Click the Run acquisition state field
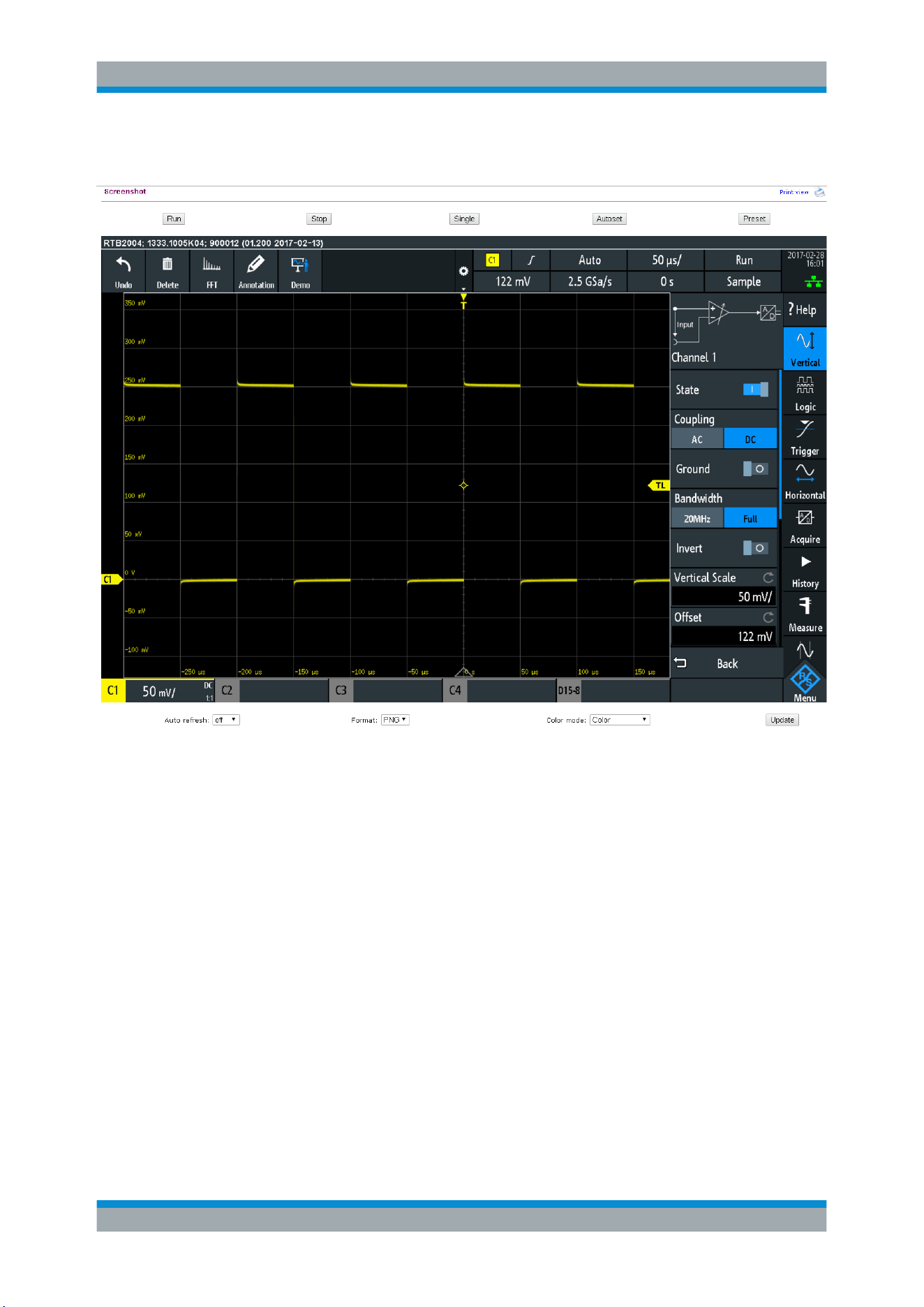924x1307 pixels. coord(743,260)
